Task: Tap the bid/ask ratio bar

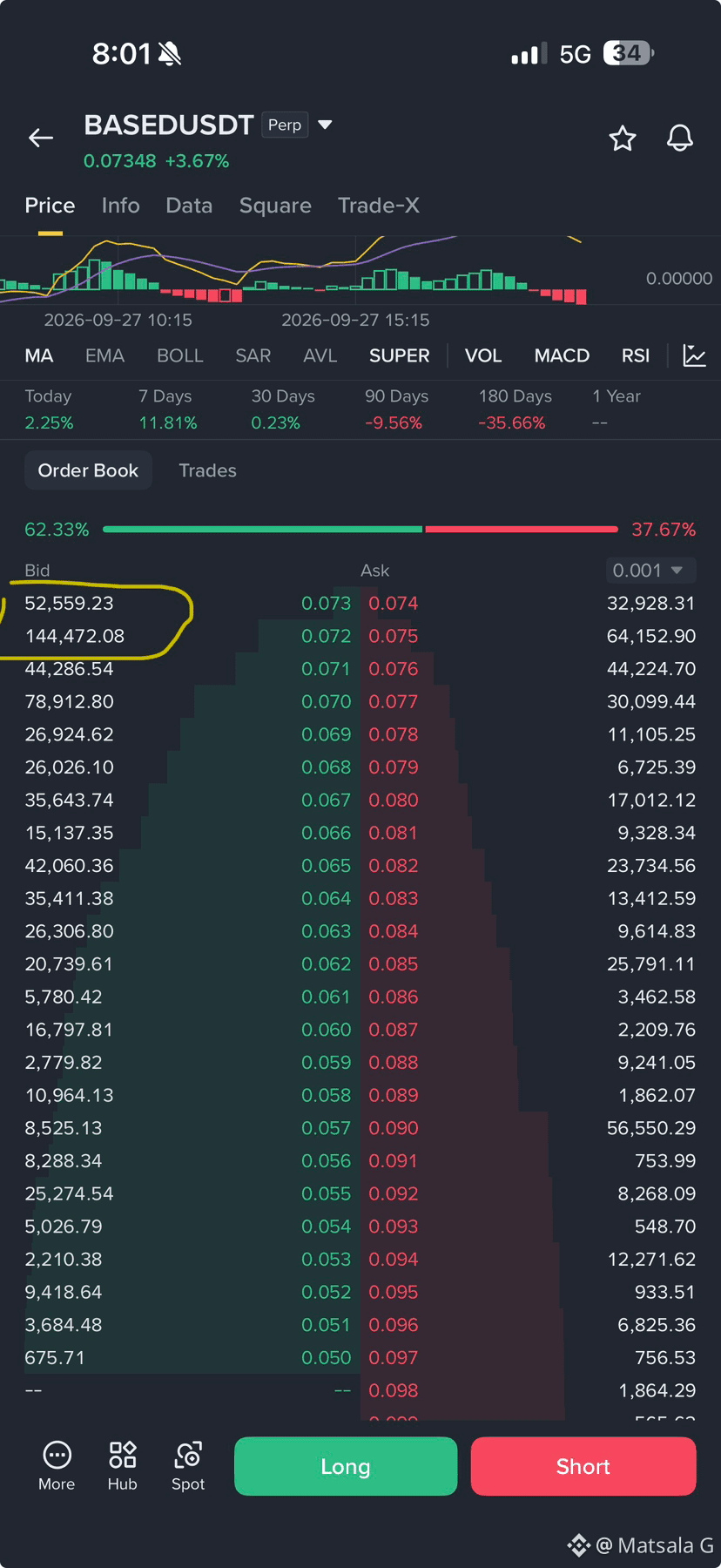Action: (360, 529)
